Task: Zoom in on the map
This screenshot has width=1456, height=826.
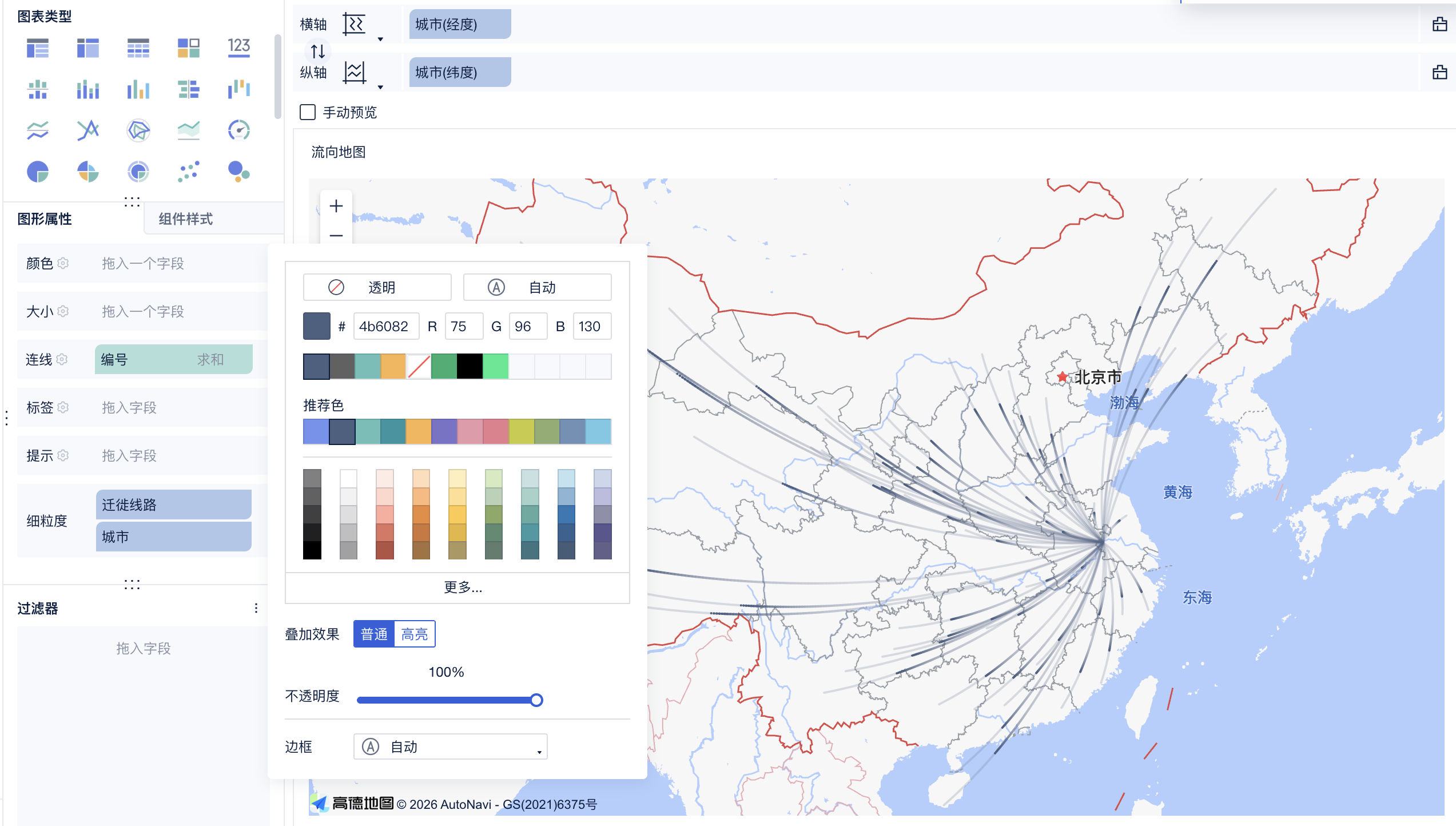Action: (x=336, y=206)
